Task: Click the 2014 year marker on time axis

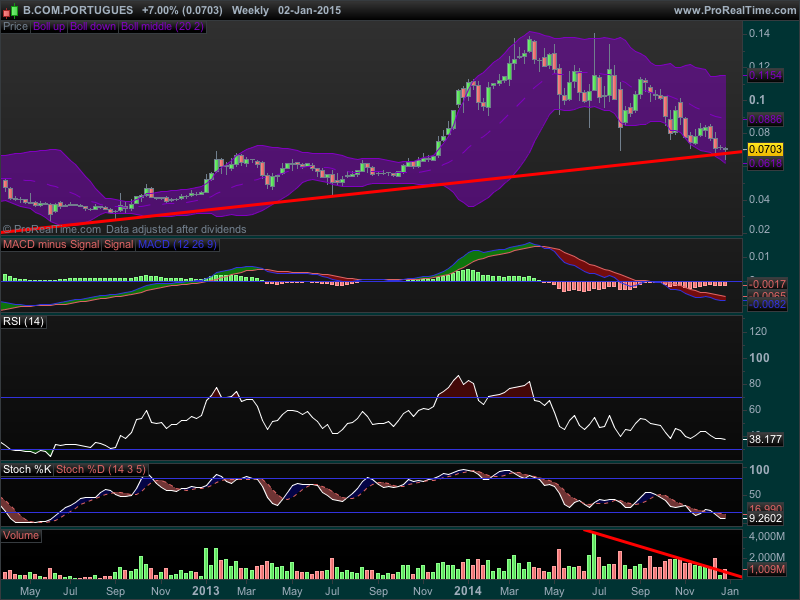Action: [x=466, y=591]
